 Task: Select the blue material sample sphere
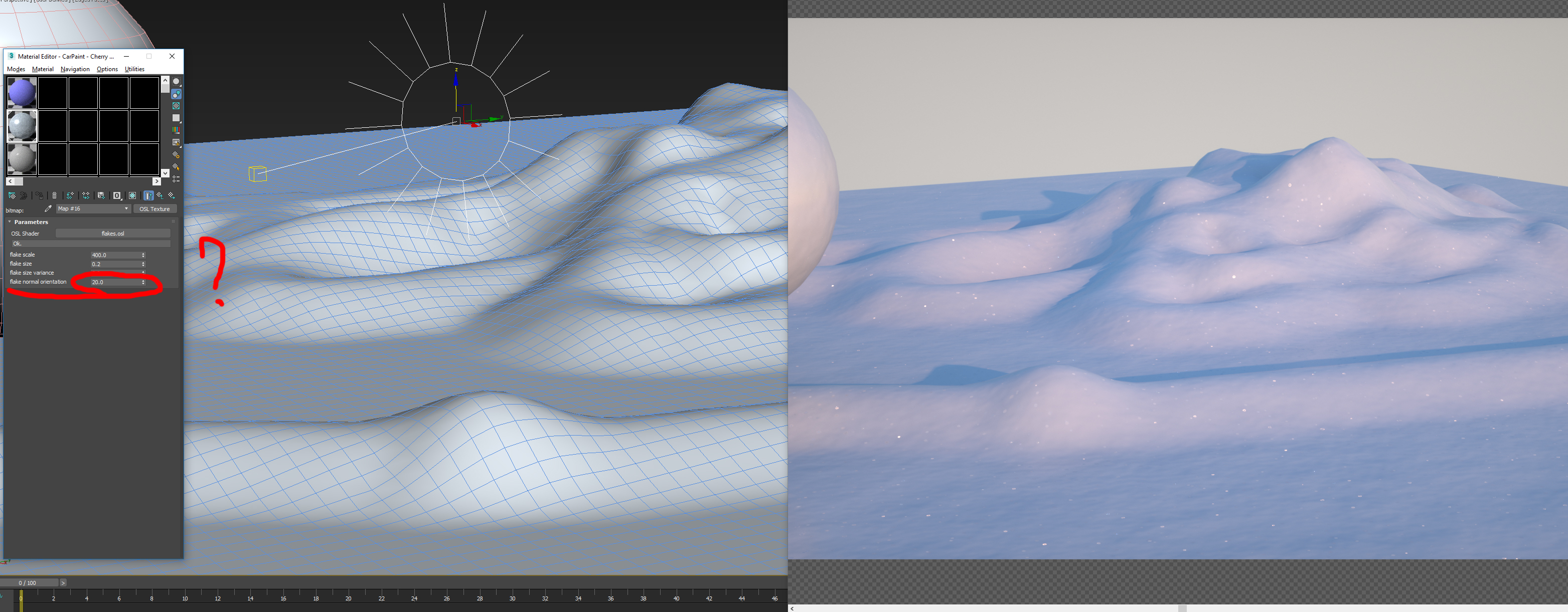[x=22, y=93]
